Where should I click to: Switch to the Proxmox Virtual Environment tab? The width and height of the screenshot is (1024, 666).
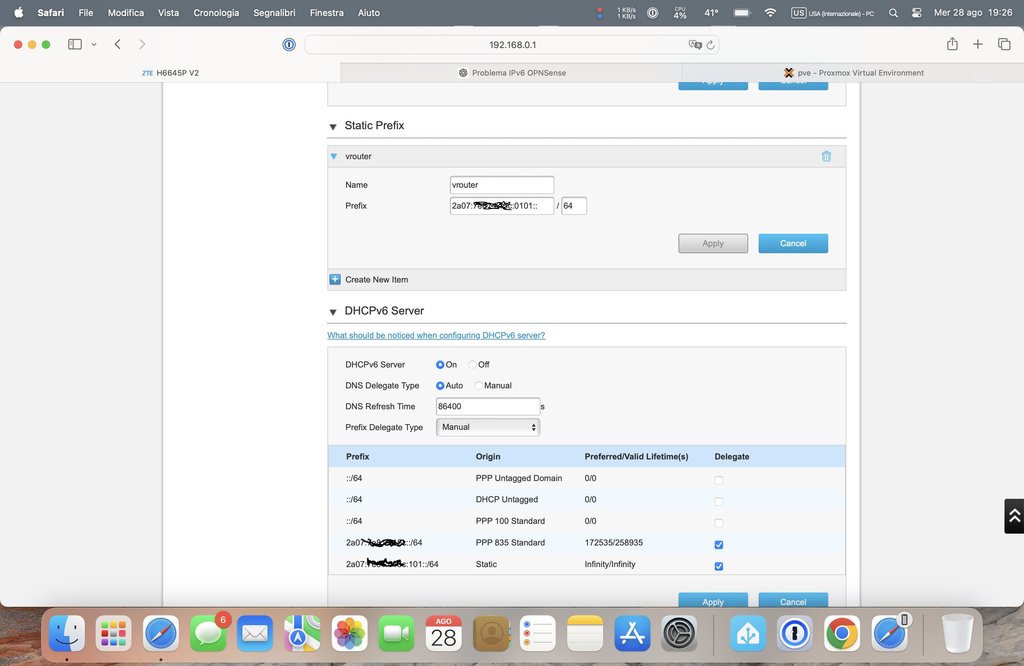click(853, 73)
